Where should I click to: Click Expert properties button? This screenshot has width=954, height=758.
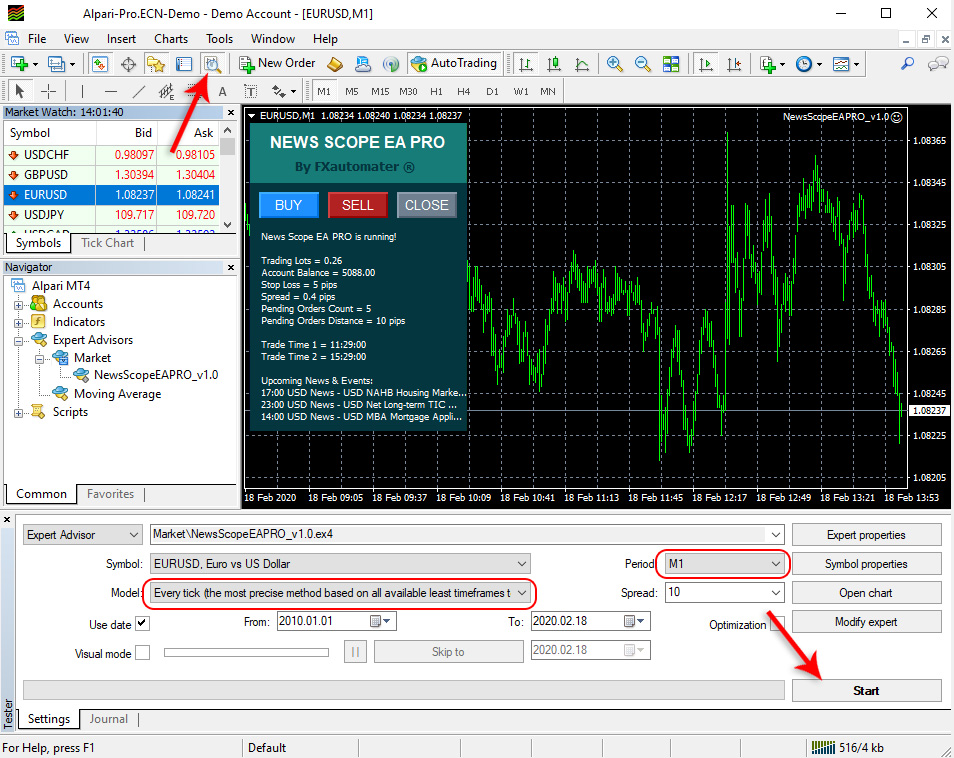click(866, 535)
